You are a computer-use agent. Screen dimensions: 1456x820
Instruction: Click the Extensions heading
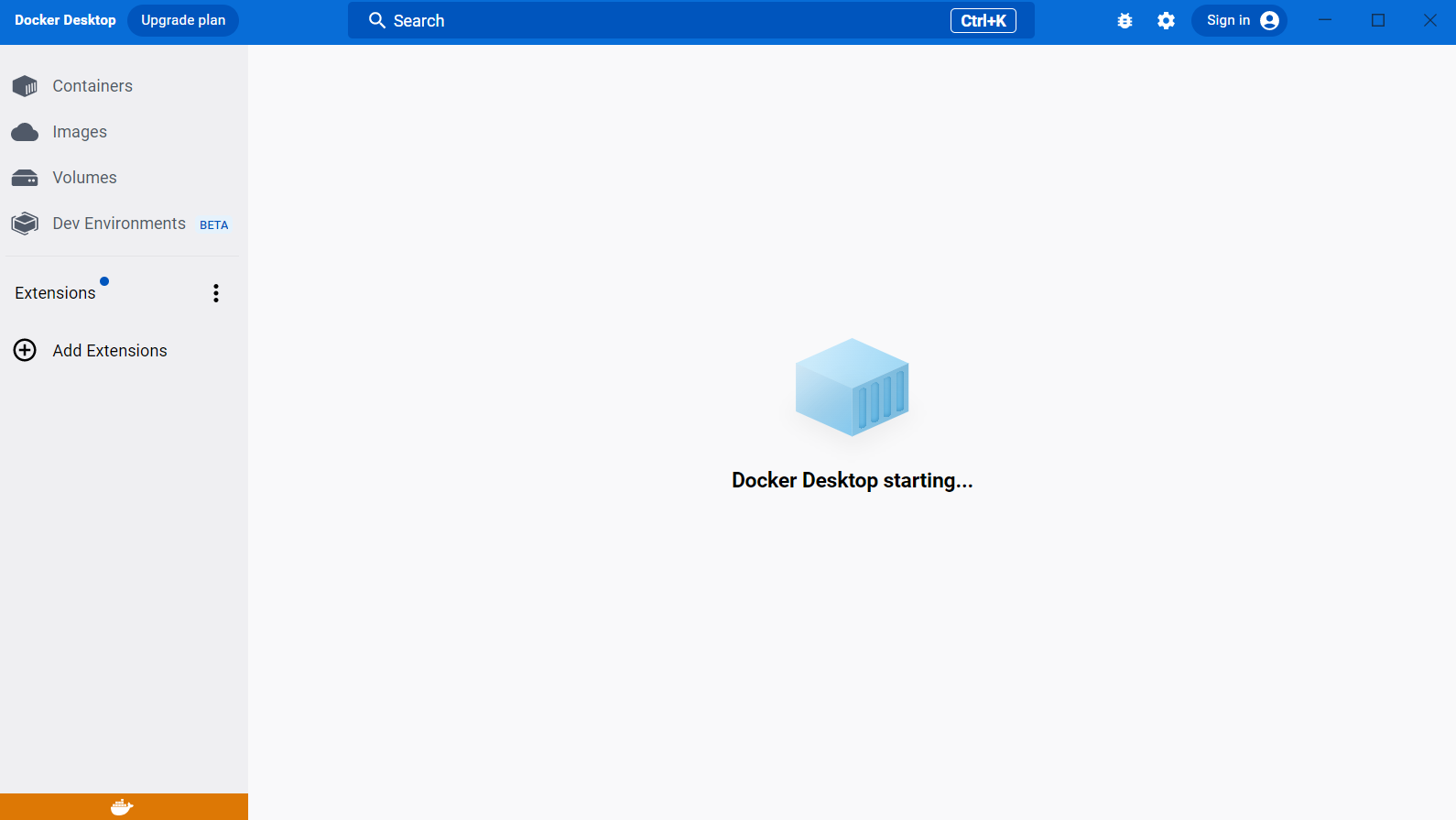point(55,293)
